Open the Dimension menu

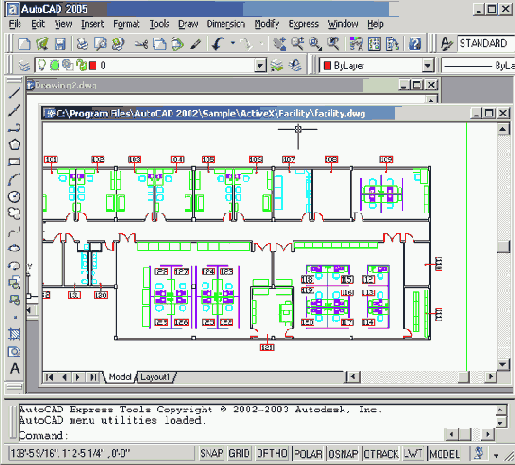click(x=226, y=24)
